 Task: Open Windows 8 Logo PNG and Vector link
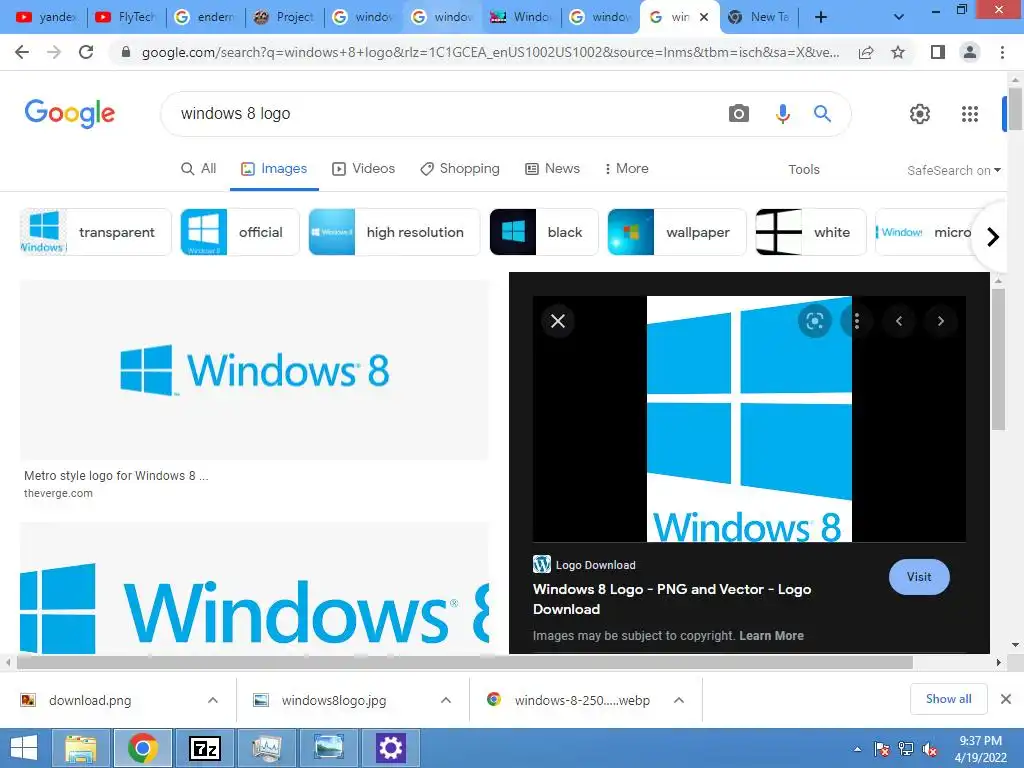[x=672, y=599]
